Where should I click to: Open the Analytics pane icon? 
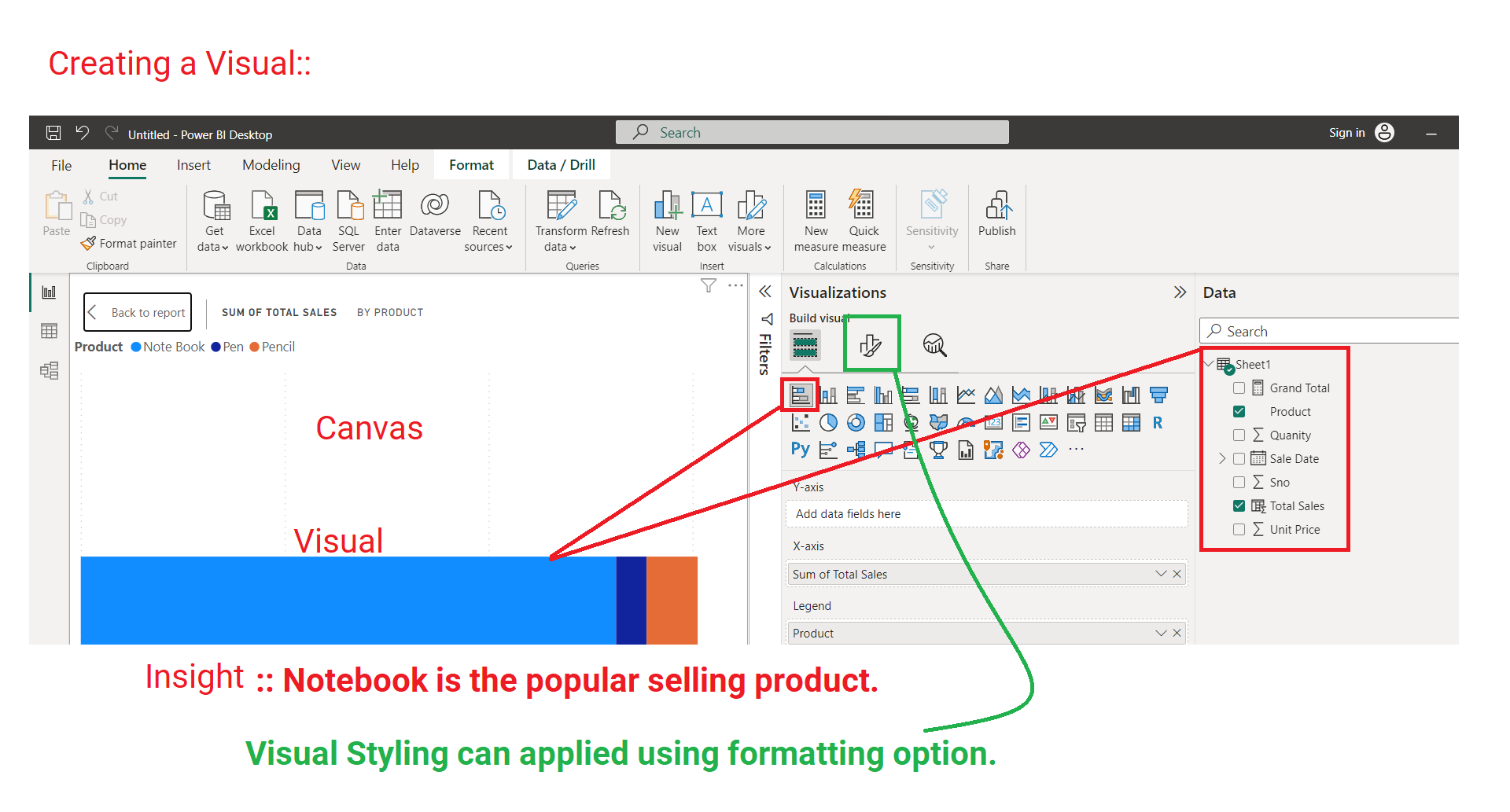click(934, 344)
